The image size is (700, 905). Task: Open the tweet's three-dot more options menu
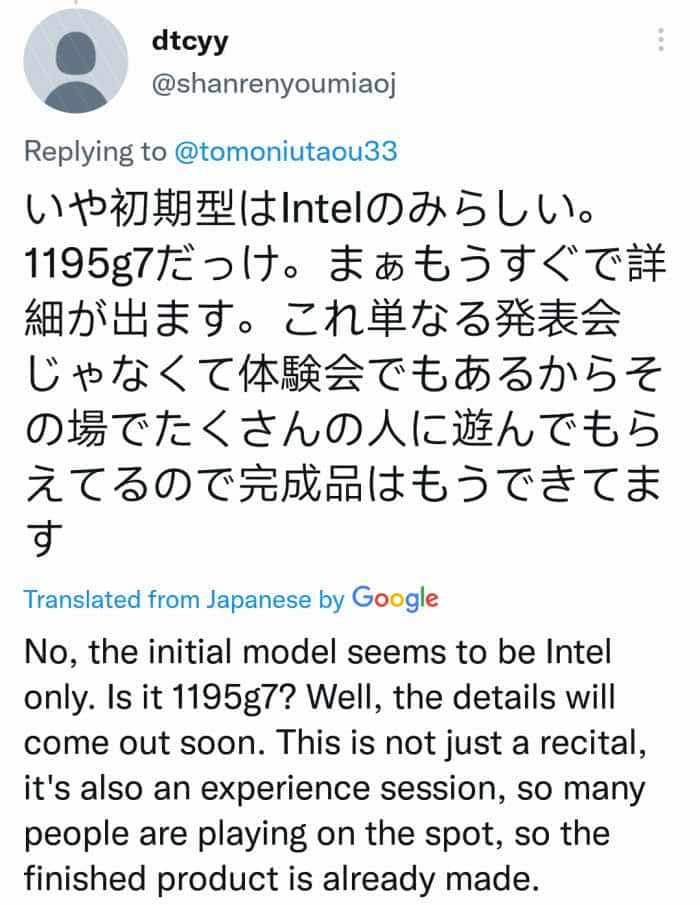point(660,41)
